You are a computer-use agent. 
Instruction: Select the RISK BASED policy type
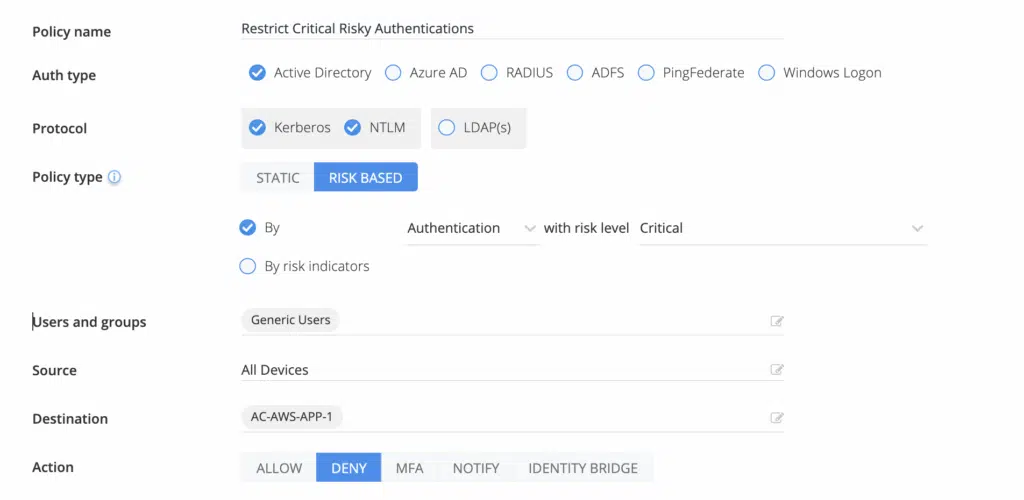click(x=365, y=178)
